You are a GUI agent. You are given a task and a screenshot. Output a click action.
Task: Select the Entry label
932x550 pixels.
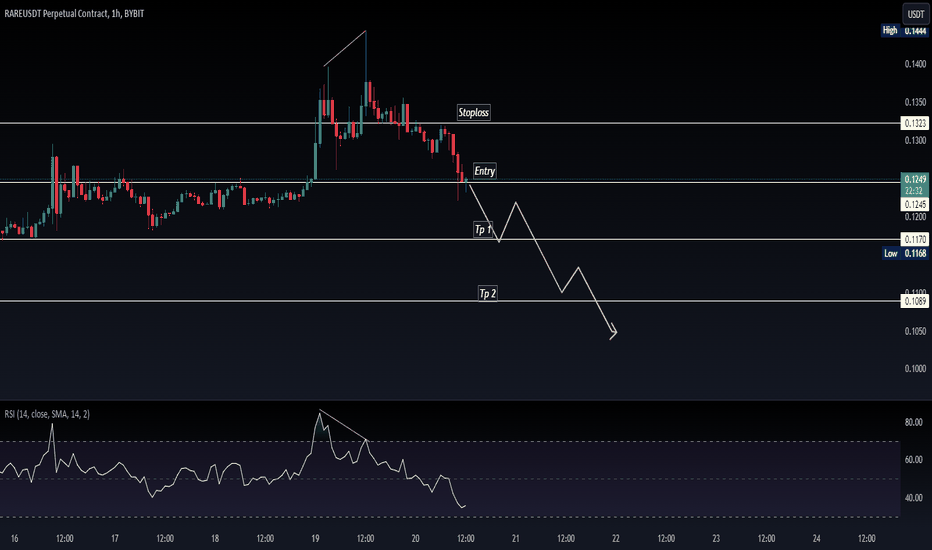pos(484,171)
